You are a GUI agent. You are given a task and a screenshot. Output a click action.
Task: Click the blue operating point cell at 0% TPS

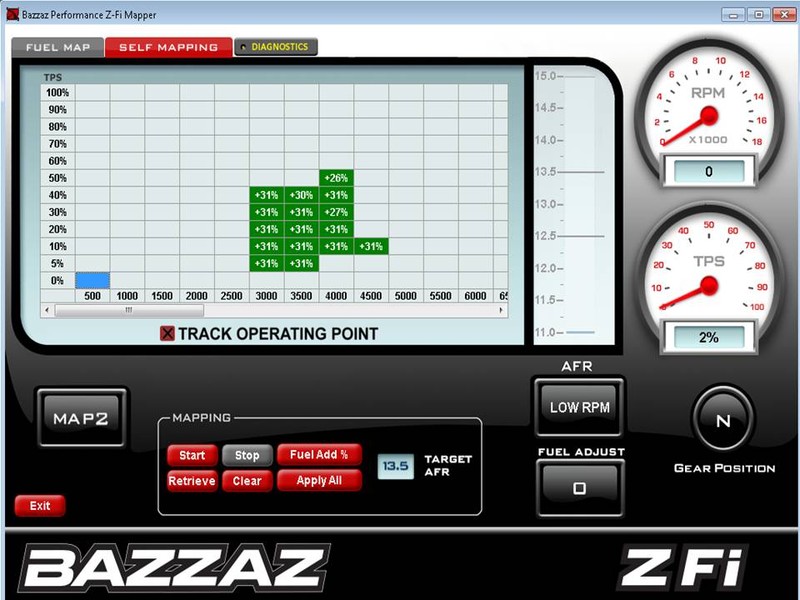point(92,281)
